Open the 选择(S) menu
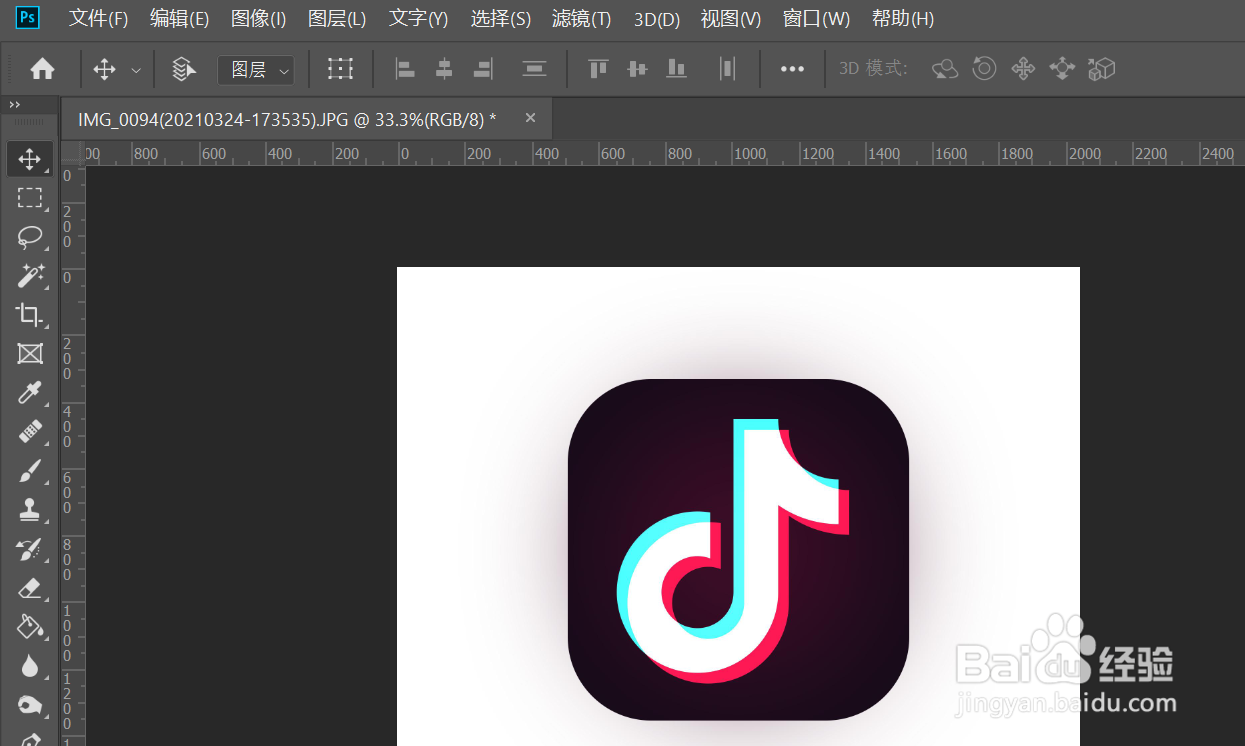The height and width of the screenshot is (746, 1245). 501,19
